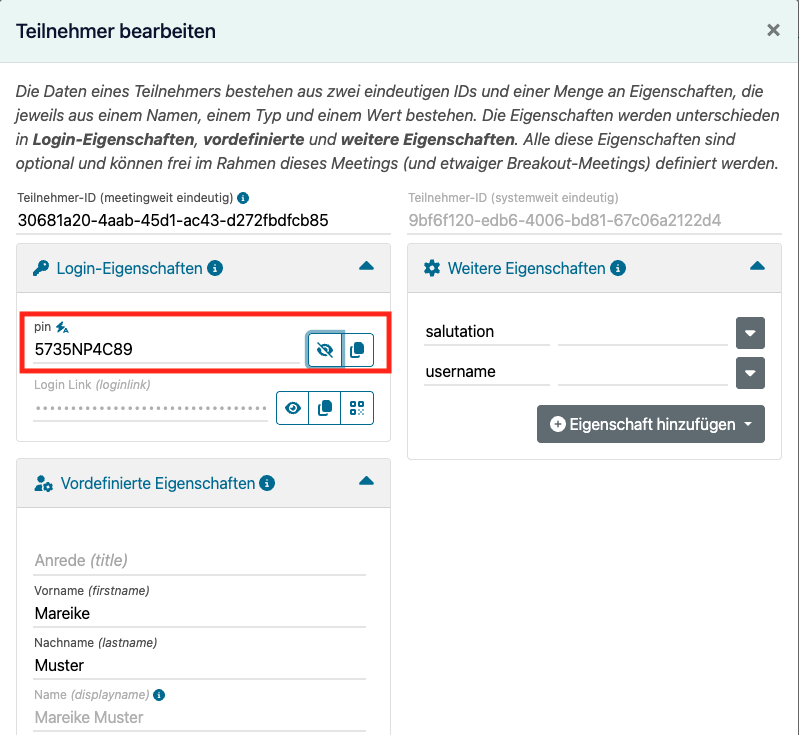Click the Vorname field containing Mareike
The image size is (799, 735).
coord(200,613)
